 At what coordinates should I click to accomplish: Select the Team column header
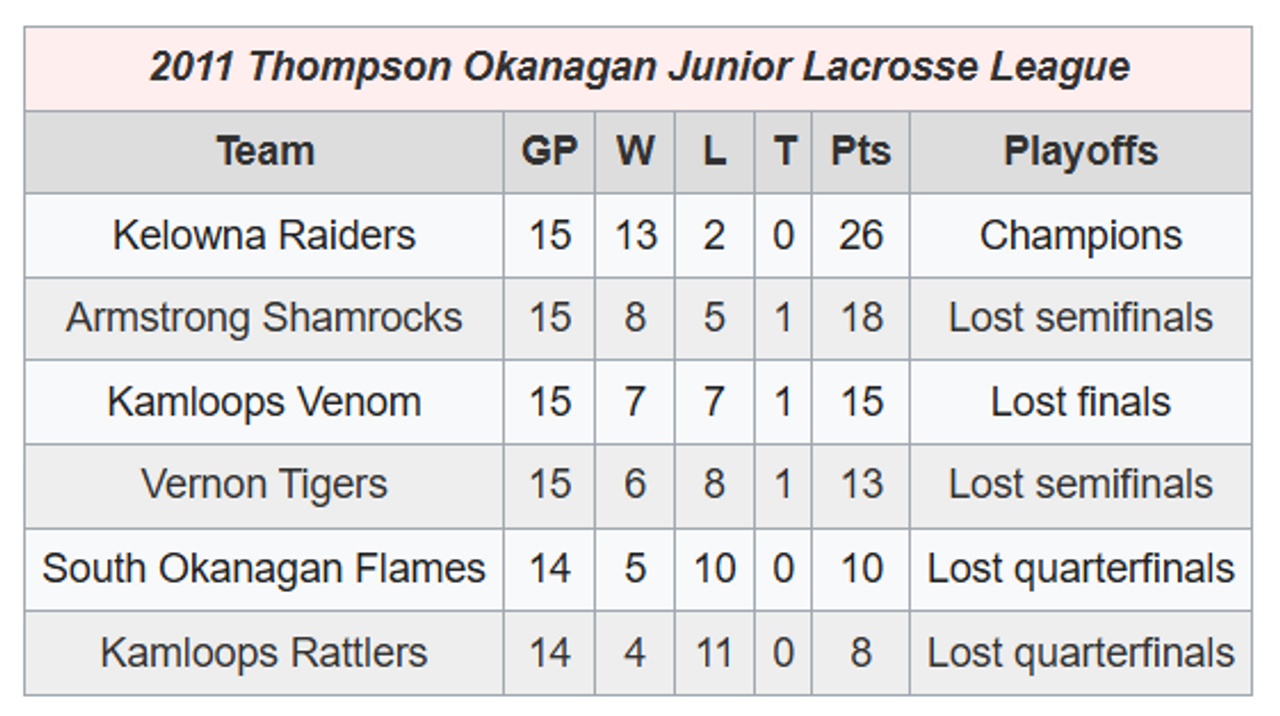pyautogui.click(x=265, y=151)
